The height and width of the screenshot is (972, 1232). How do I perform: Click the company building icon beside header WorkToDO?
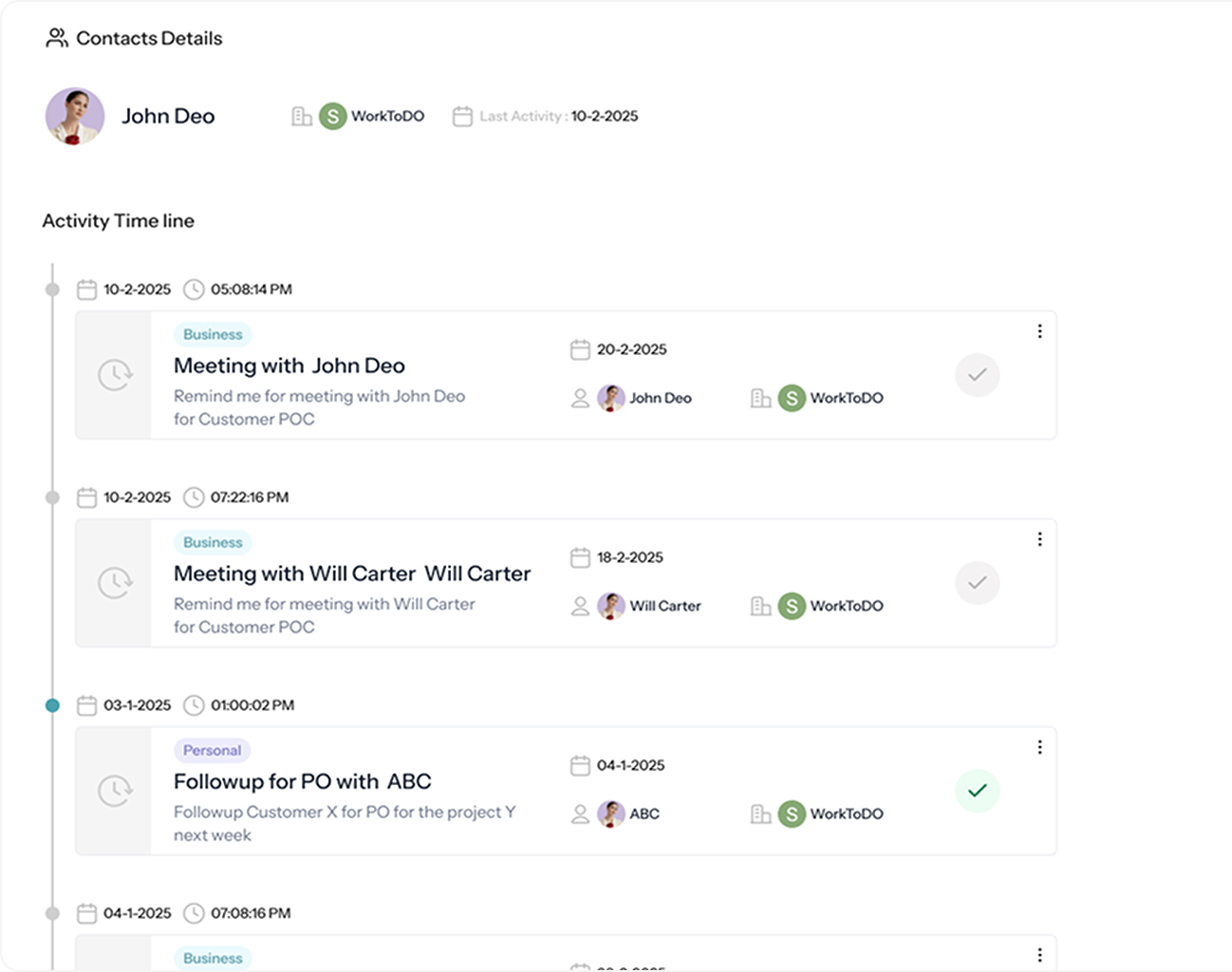coord(302,116)
